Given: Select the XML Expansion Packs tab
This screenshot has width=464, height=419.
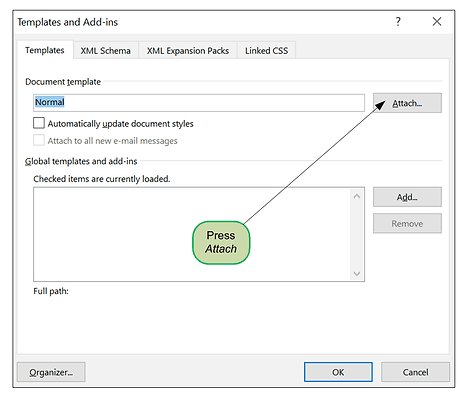Looking at the screenshot, I should [188, 51].
